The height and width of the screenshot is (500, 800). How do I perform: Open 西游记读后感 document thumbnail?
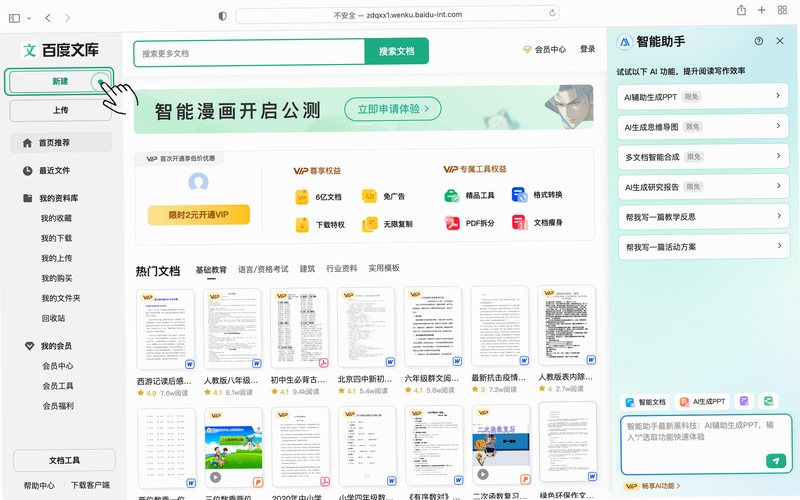165,330
